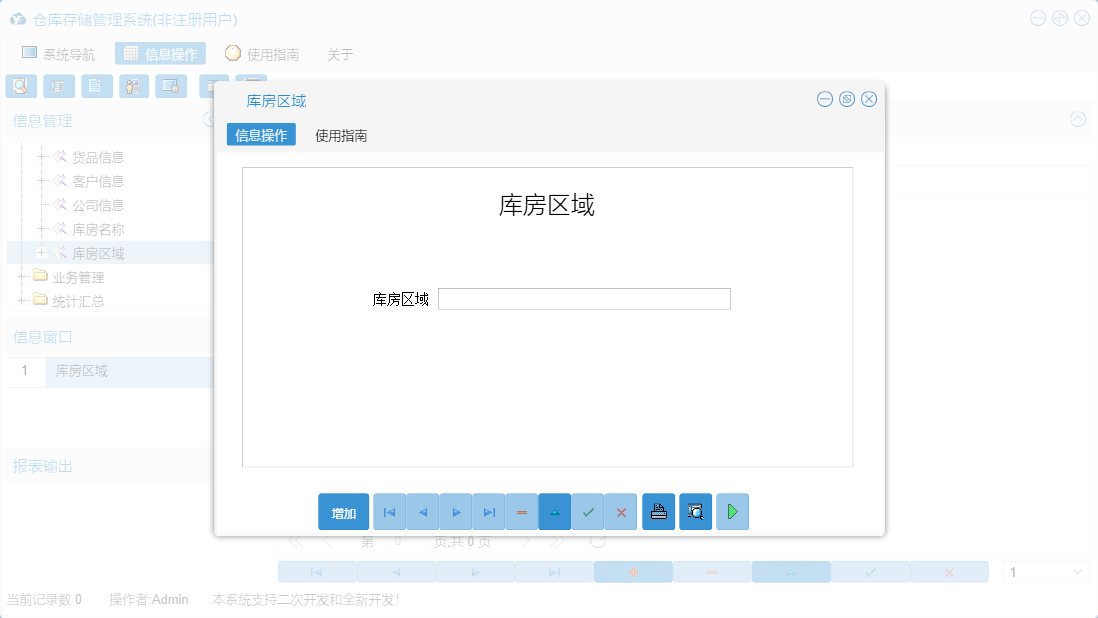Click the new document icon on the toolbar
The height and width of the screenshot is (618, 1098).
click(96, 86)
